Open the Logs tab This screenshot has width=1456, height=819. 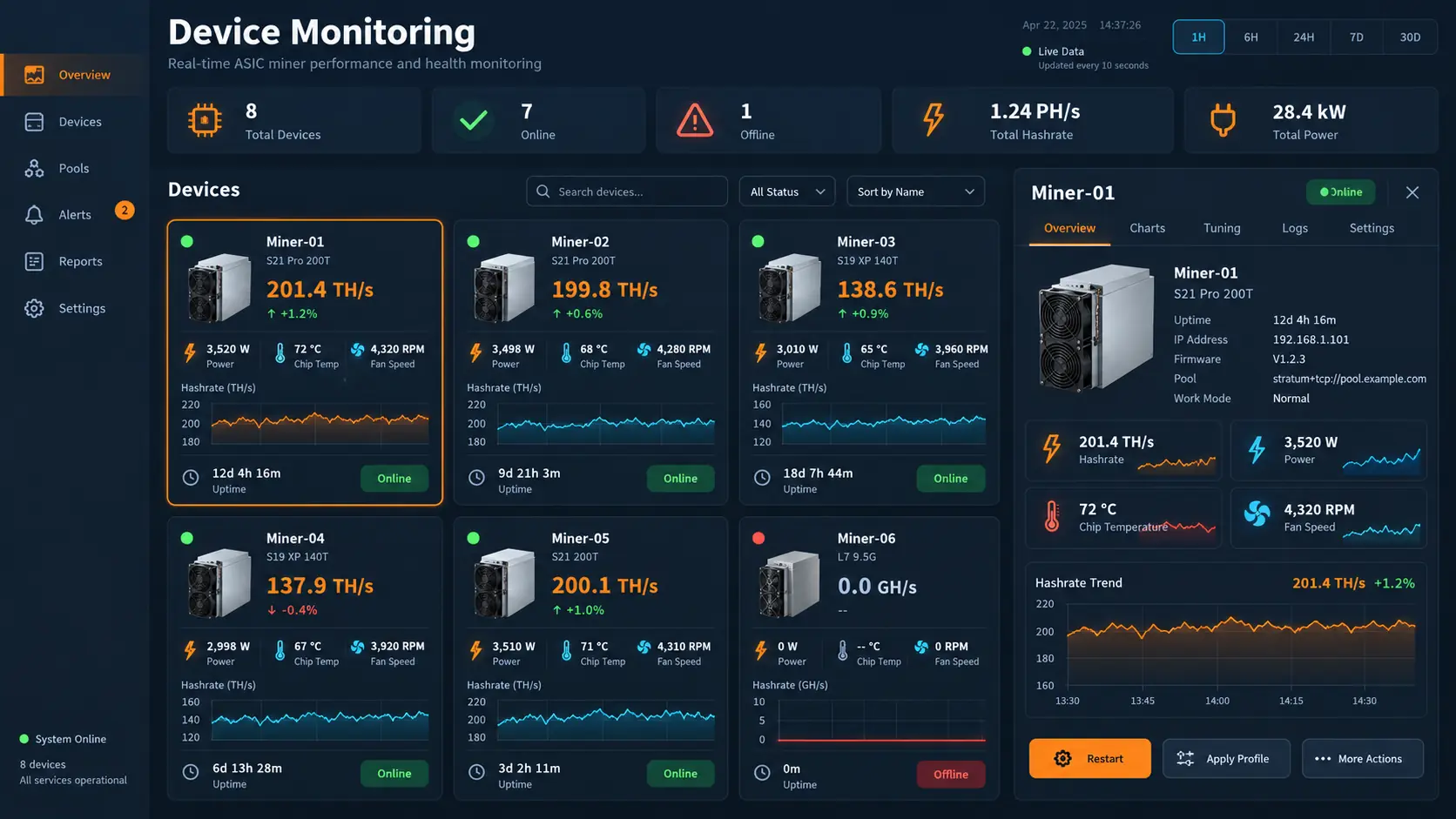pyautogui.click(x=1295, y=228)
